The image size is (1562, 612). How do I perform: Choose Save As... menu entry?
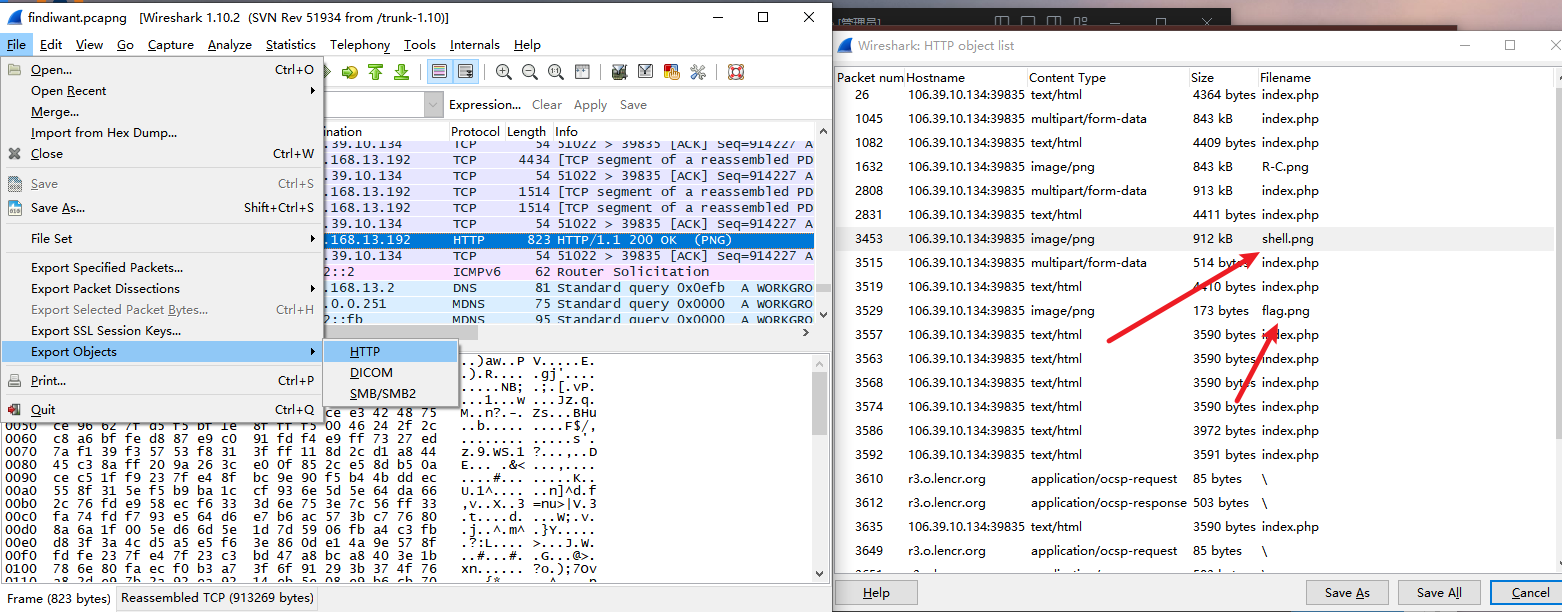pyautogui.click(x=162, y=208)
